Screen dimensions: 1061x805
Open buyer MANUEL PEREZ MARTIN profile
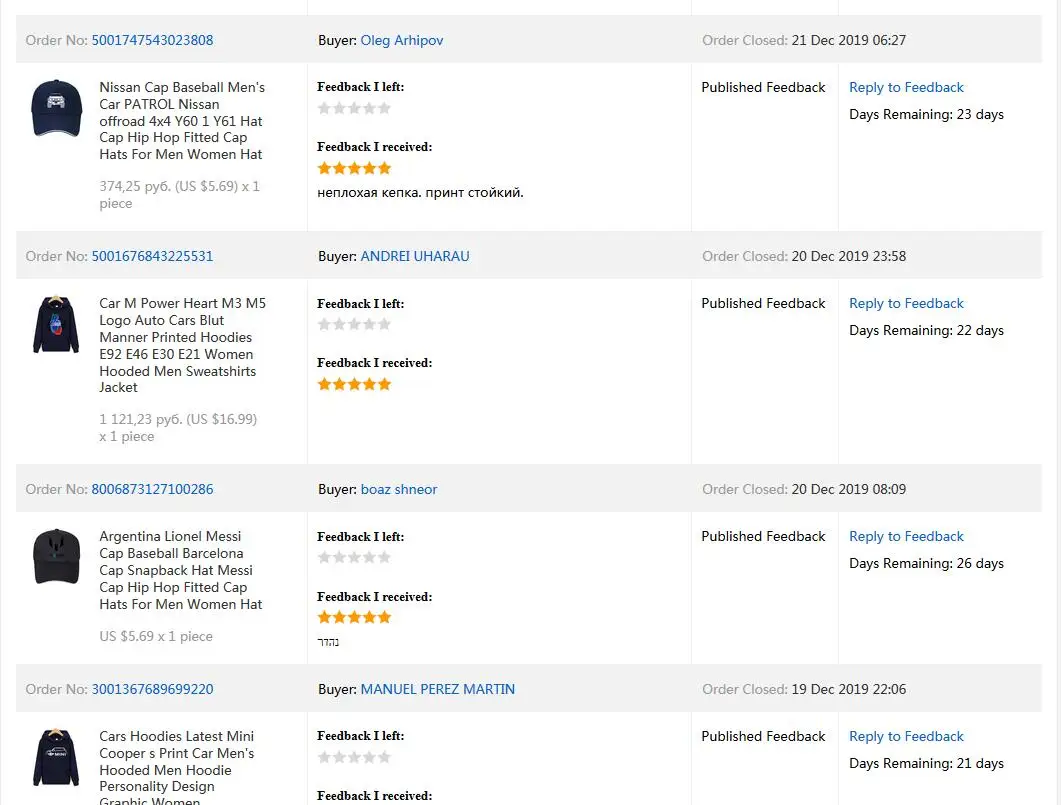(x=437, y=689)
